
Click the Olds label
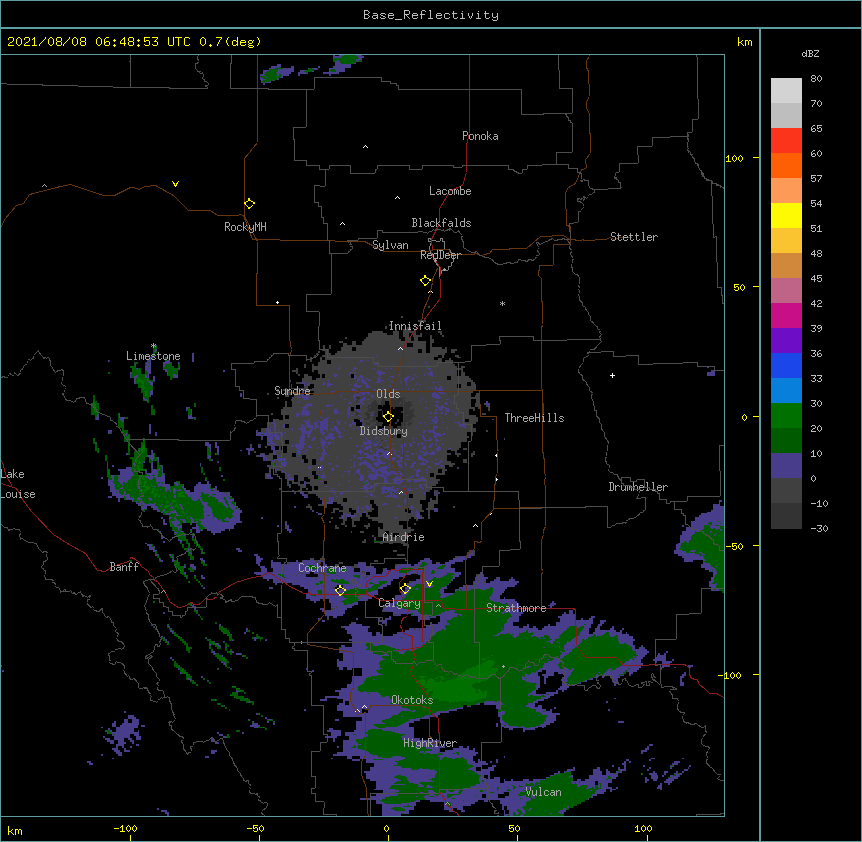point(388,394)
